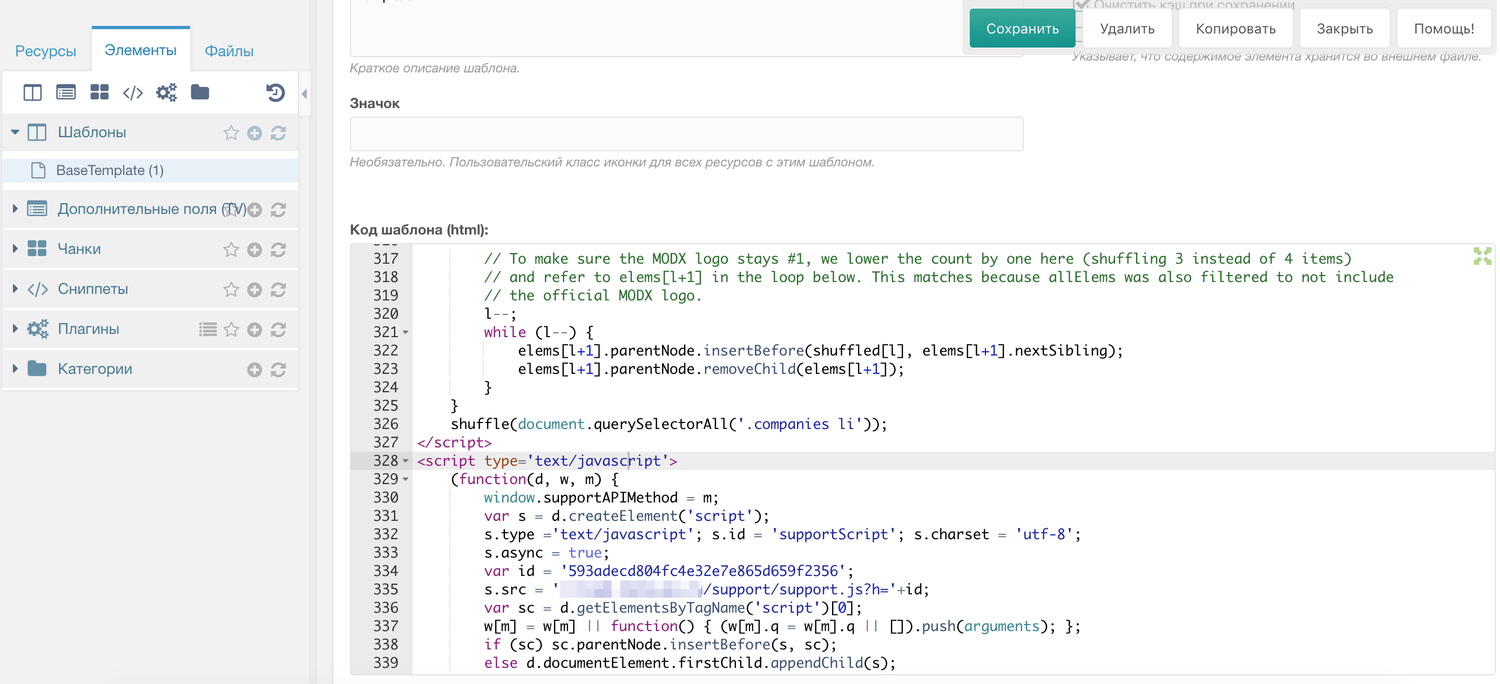Open BaseTemplate (1) in the tree
This screenshot has width=1500, height=684.
point(110,171)
